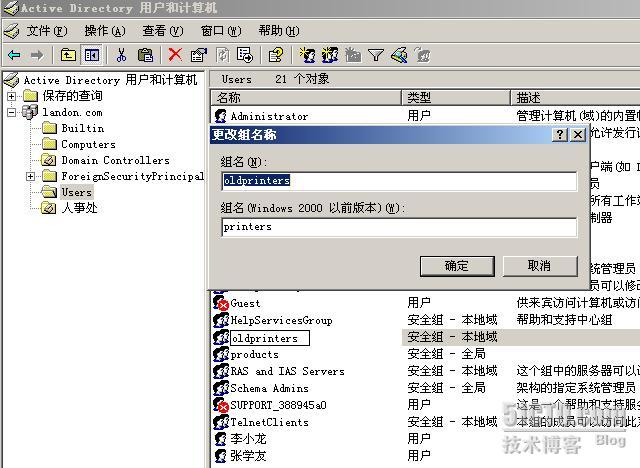640x468 pixels.
Task: Select the Computers folder in tree
Action: 88,144
